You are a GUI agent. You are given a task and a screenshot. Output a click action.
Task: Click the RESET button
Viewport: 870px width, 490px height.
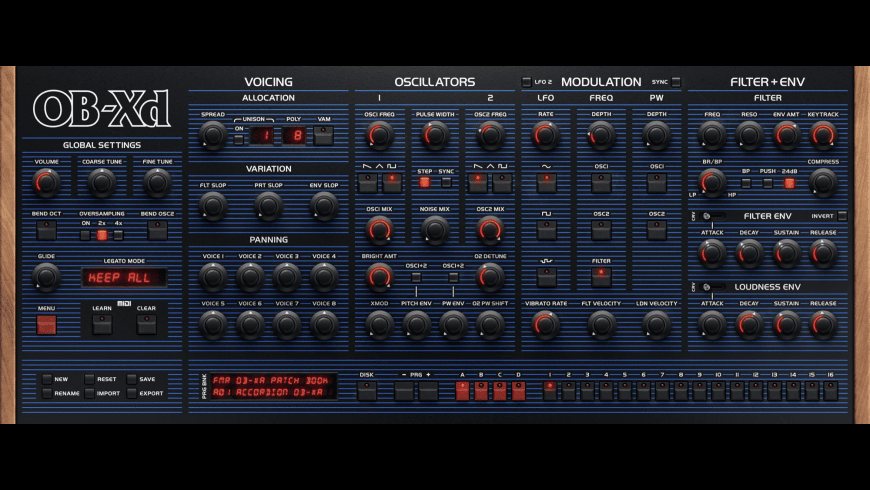point(89,379)
